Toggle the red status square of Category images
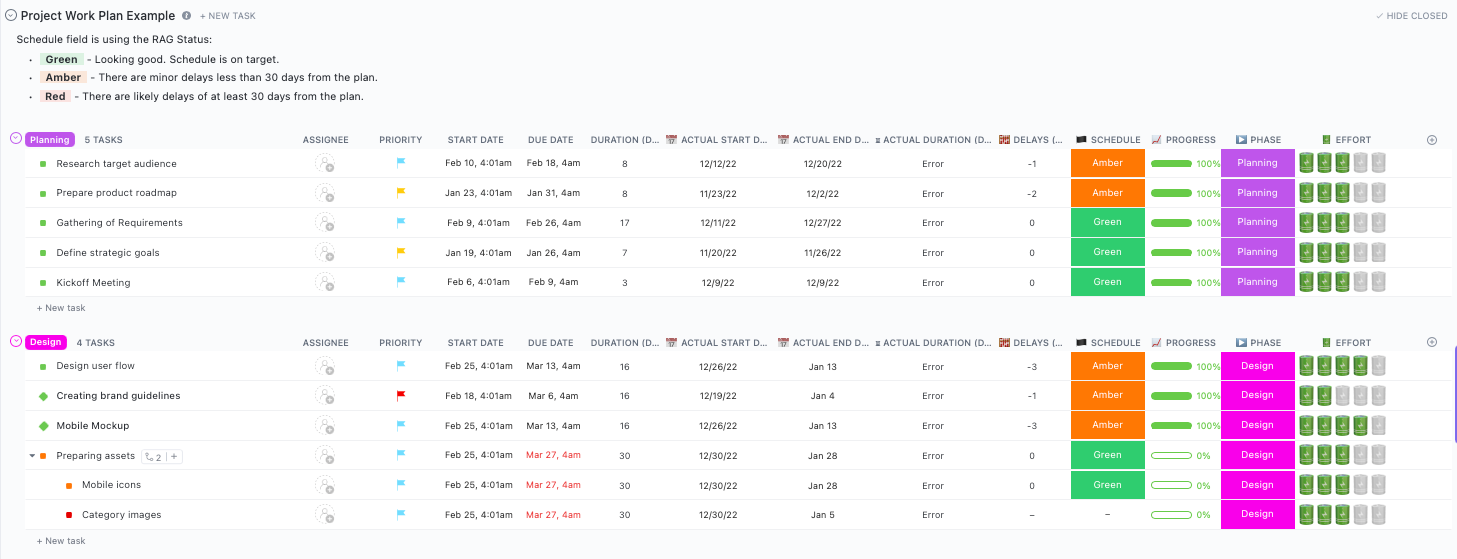Screen dimensions: 1457x559 (69, 515)
